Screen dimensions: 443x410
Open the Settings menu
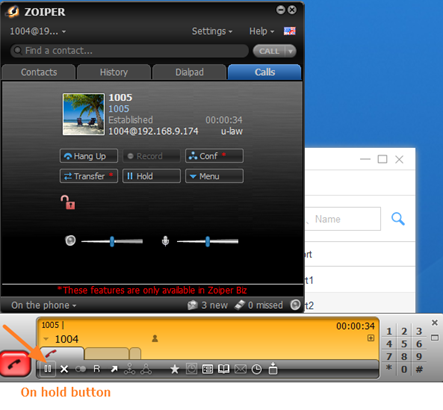pos(212,31)
